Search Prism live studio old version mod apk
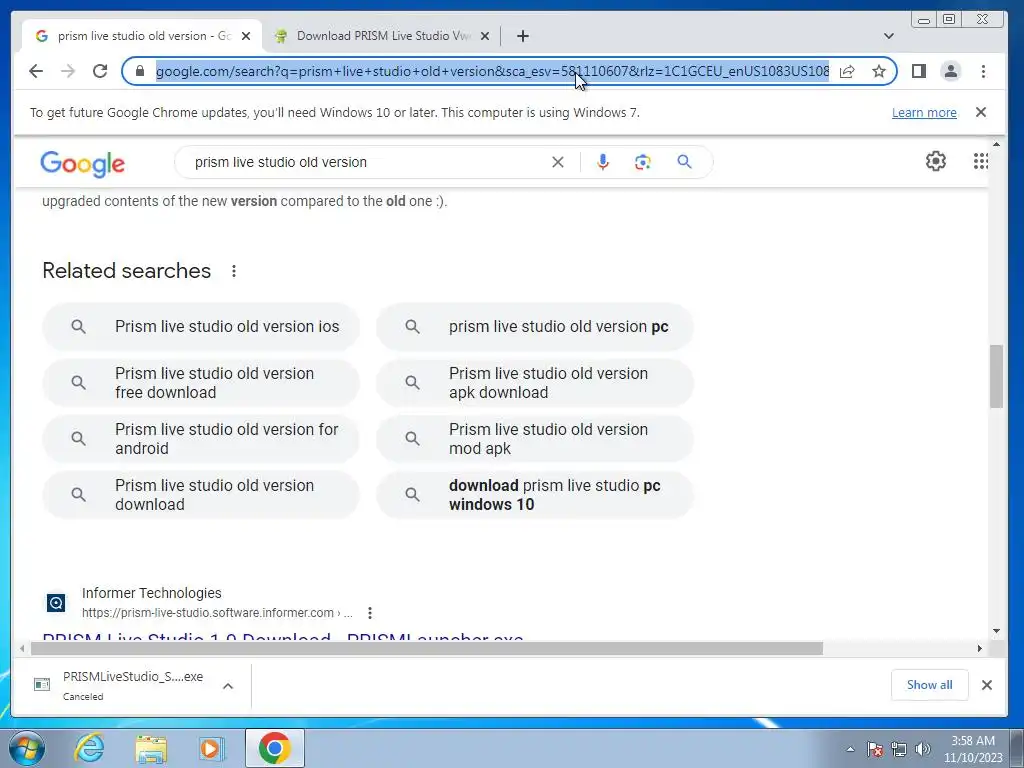 (x=535, y=439)
